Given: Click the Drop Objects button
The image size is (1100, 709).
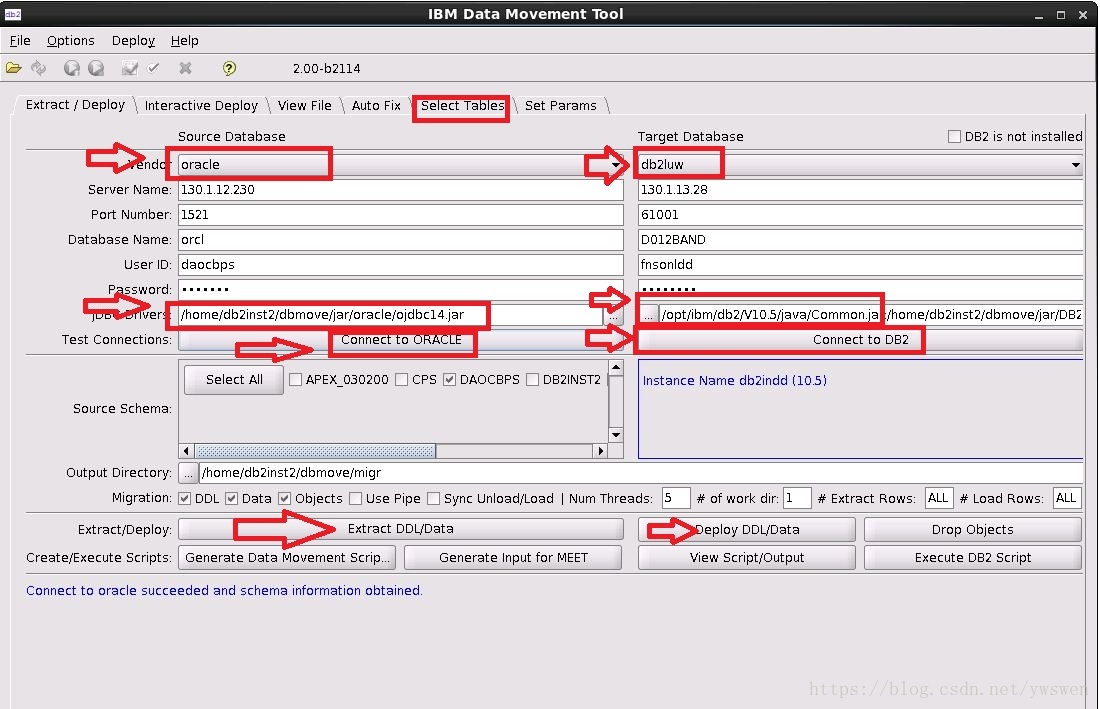Looking at the screenshot, I should 972,529.
